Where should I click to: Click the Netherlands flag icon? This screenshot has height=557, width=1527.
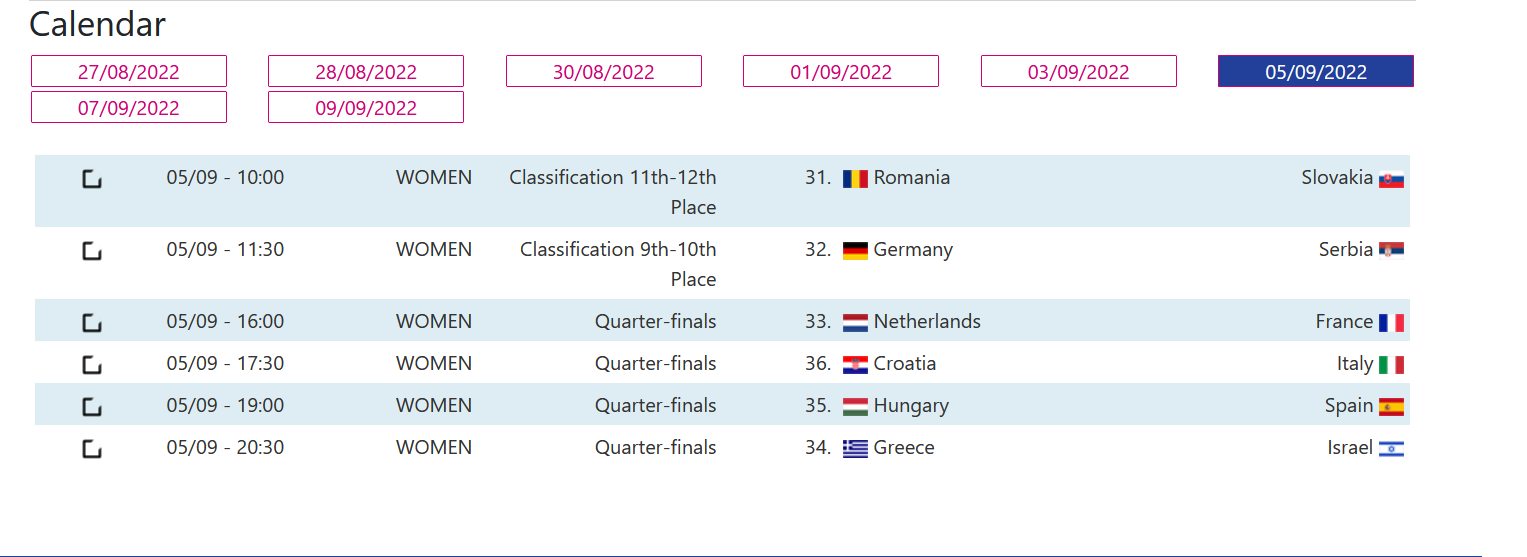click(855, 323)
